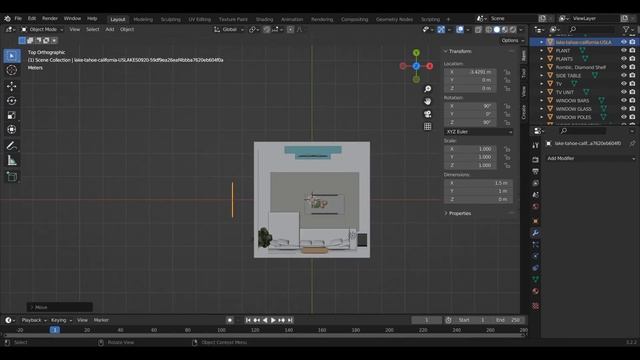Open the Object Data green triangle tab

(x=536, y=279)
